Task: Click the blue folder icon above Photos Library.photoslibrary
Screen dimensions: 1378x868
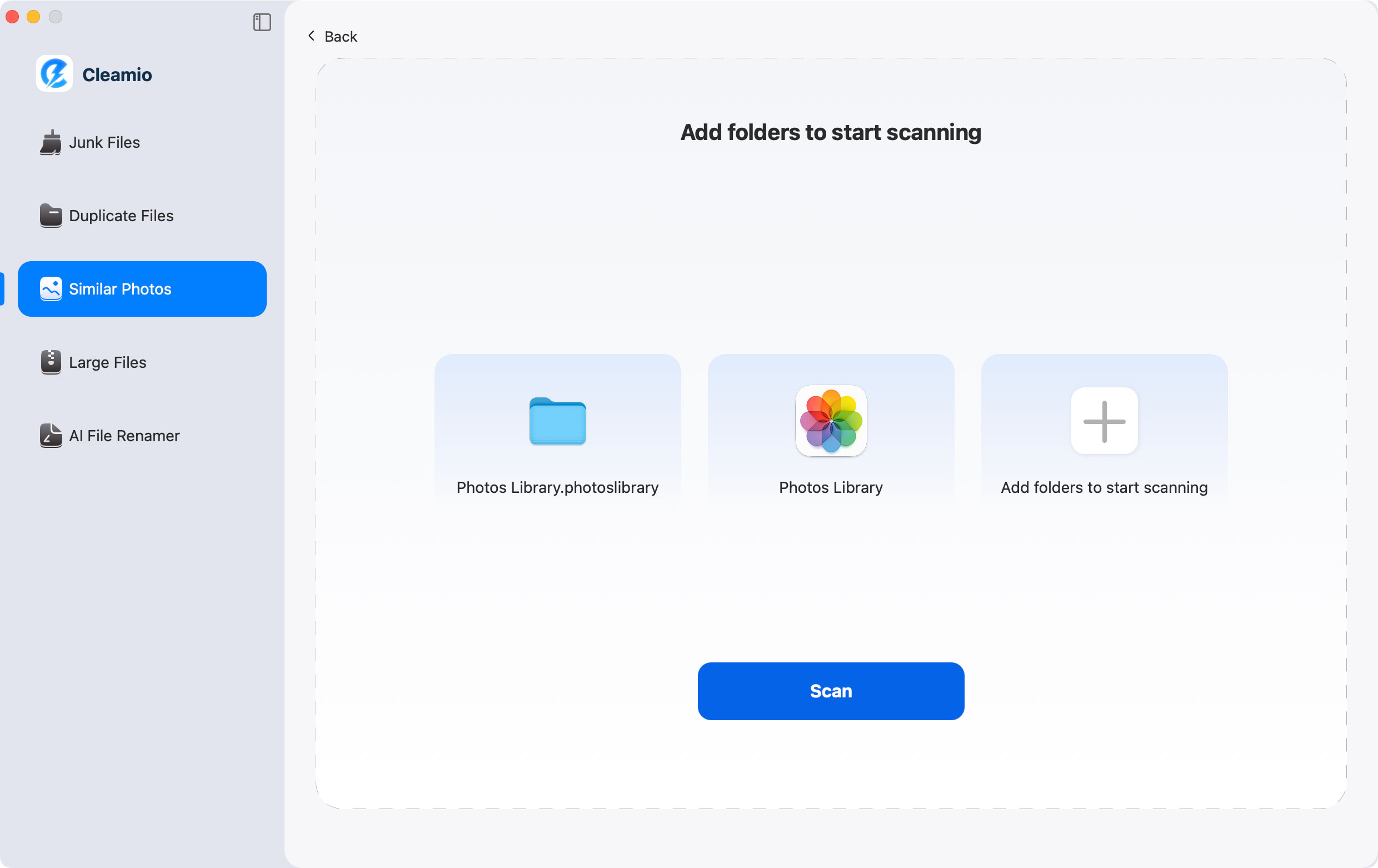Action: point(557,422)
